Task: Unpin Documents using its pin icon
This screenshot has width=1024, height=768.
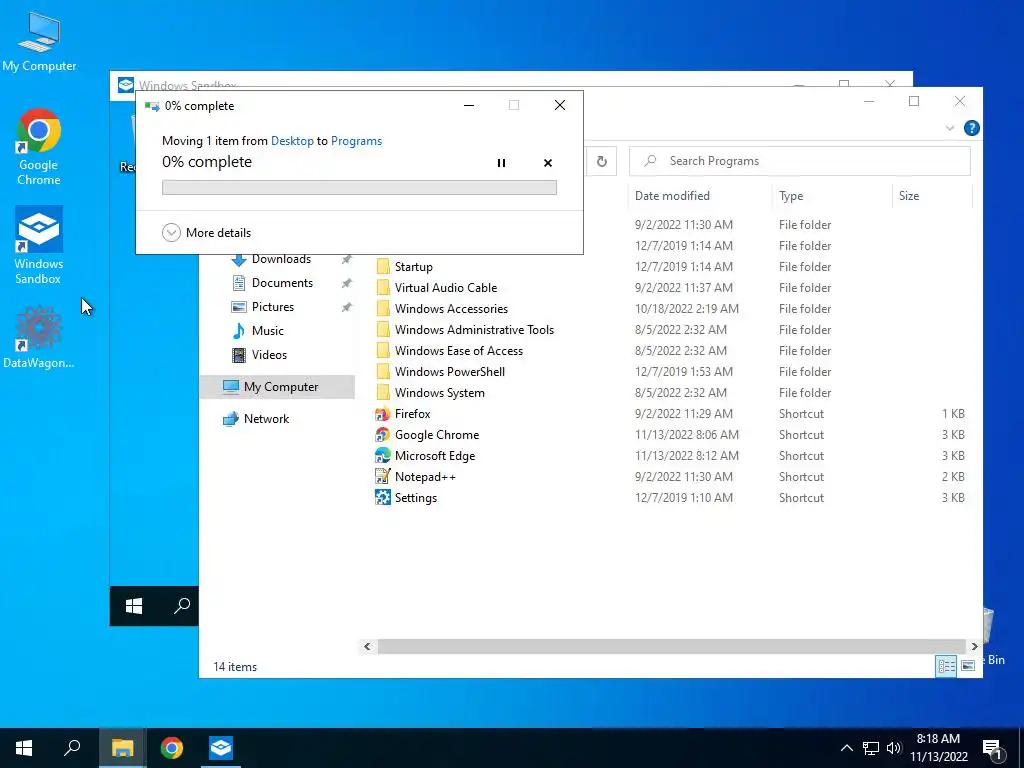Action: click(x=347, y=283)
